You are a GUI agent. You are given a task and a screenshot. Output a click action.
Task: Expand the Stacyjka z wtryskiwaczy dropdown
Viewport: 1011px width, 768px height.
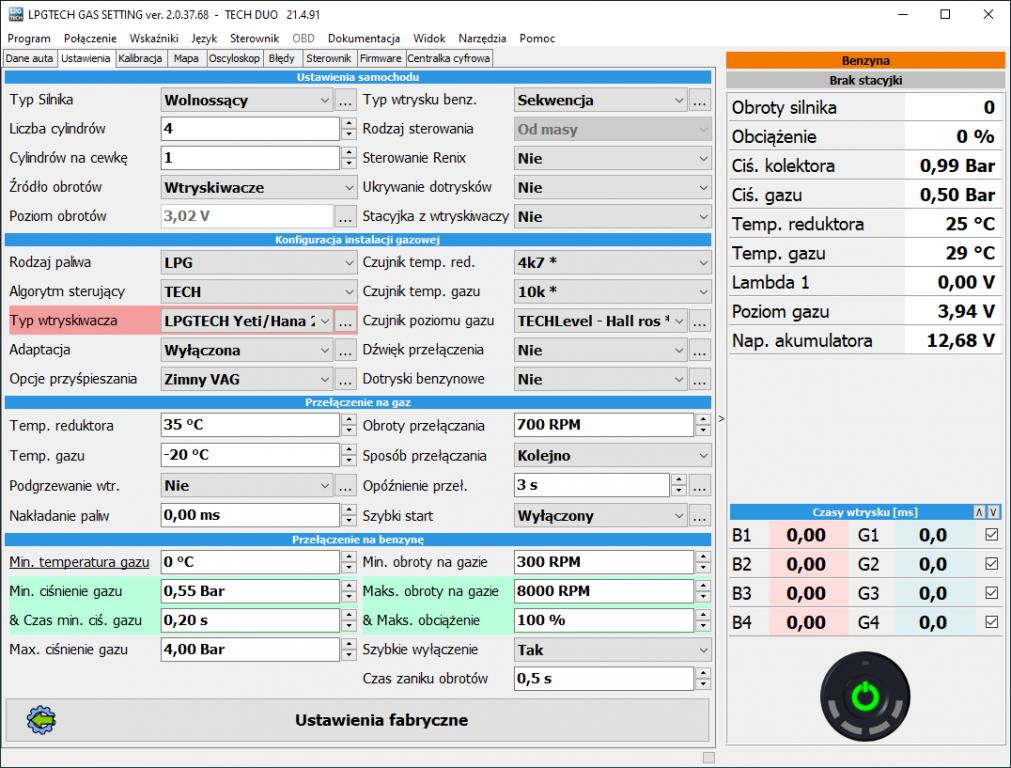tap(613, 217)
